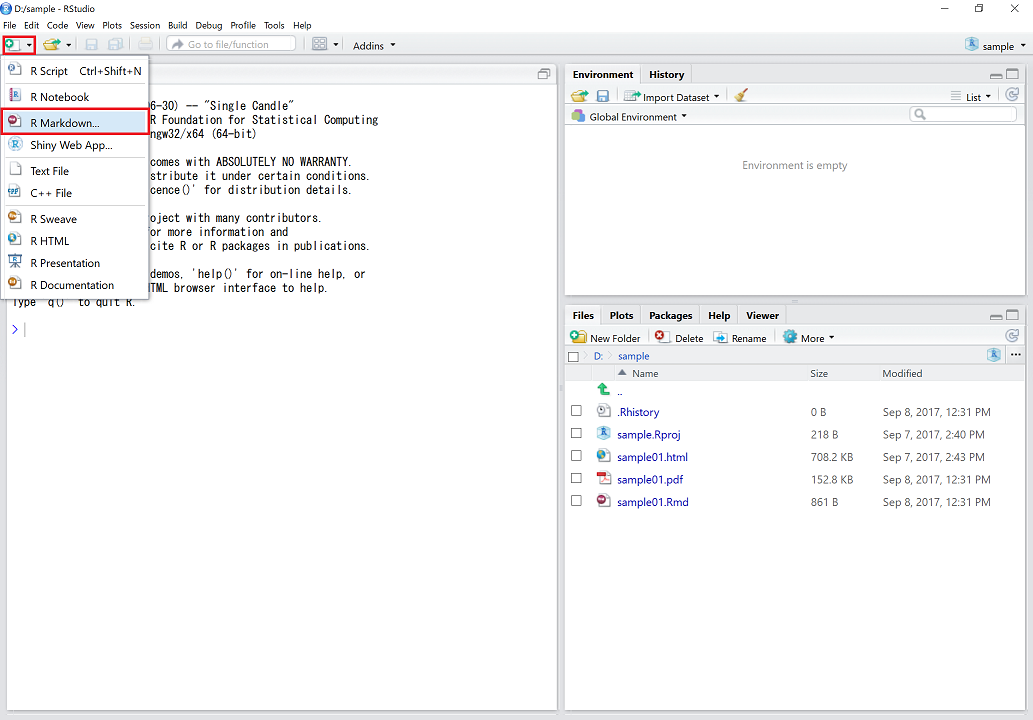The image size is (1033, 720).
Task: Maximize the Environment pane icon
Action: coord(1013,74)
